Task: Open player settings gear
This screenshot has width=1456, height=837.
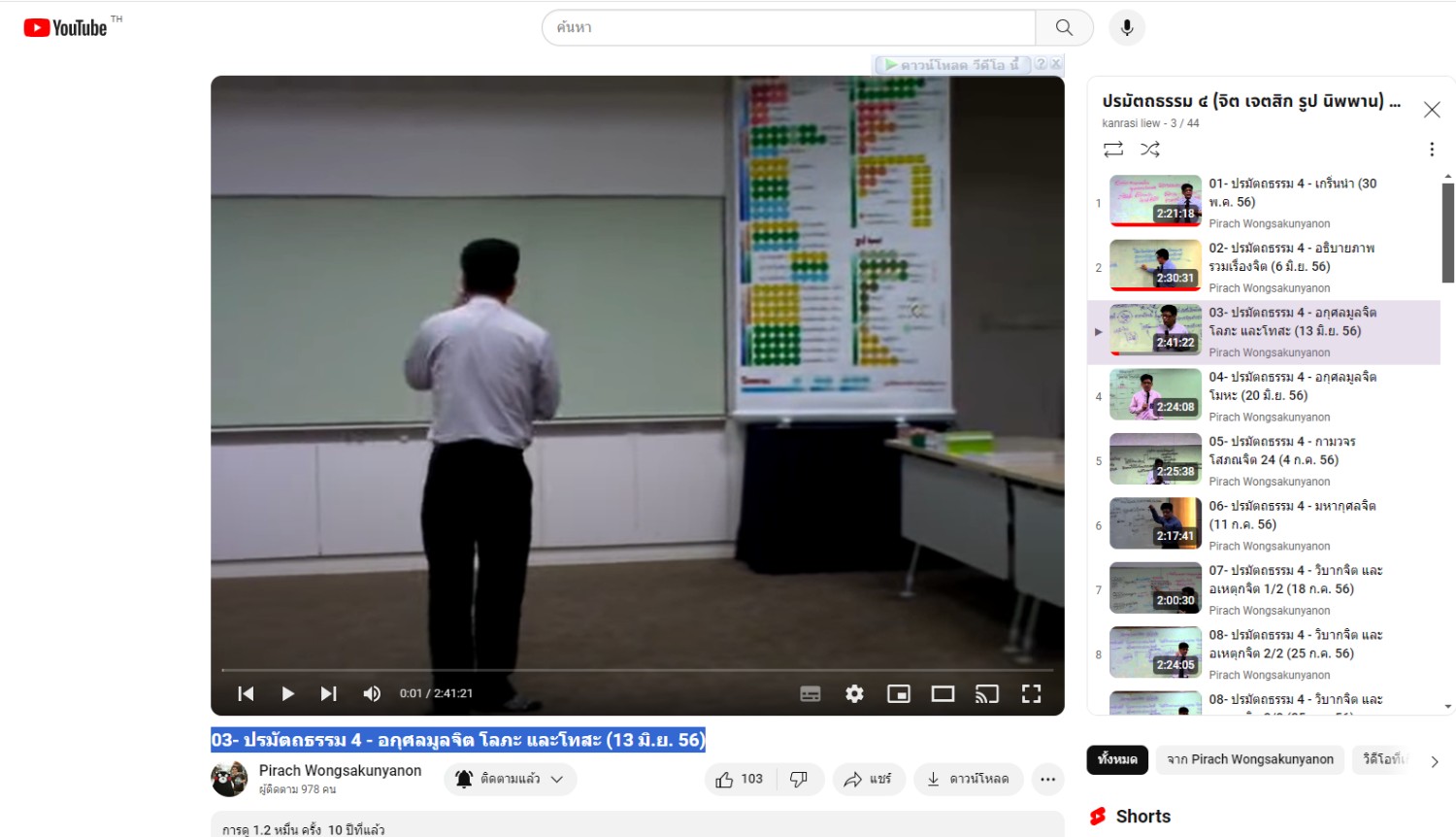Action: point(854,693)
